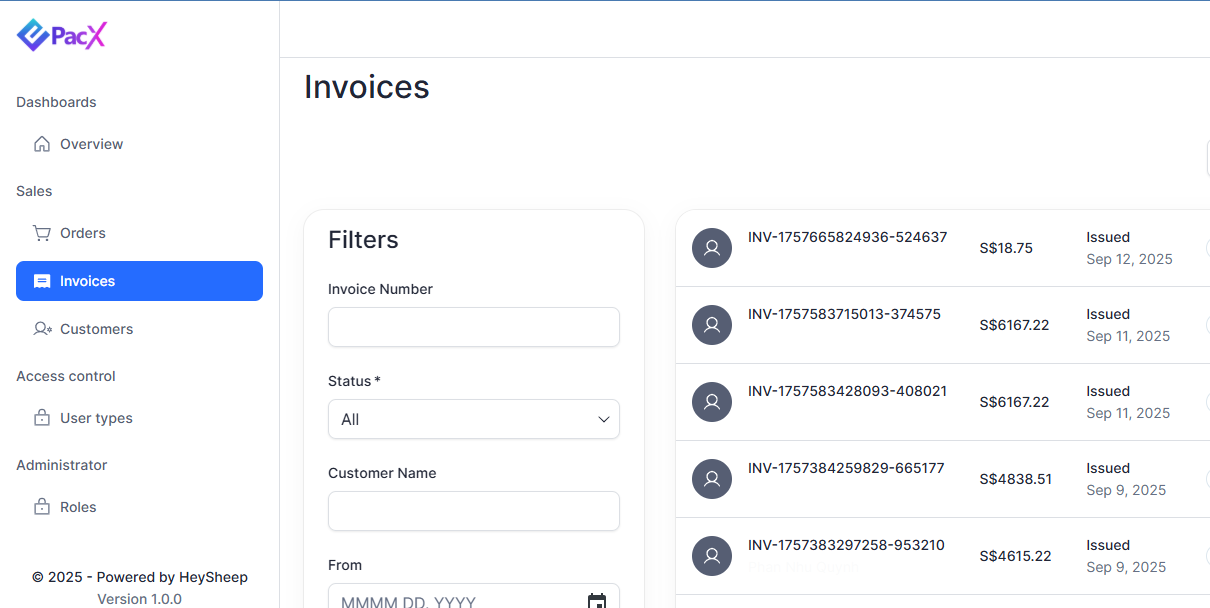The width and height of the screenshot is (1210, 608).
Task: Open the Status dropdown
Action: pyautogui.click(x=474, y=419)
